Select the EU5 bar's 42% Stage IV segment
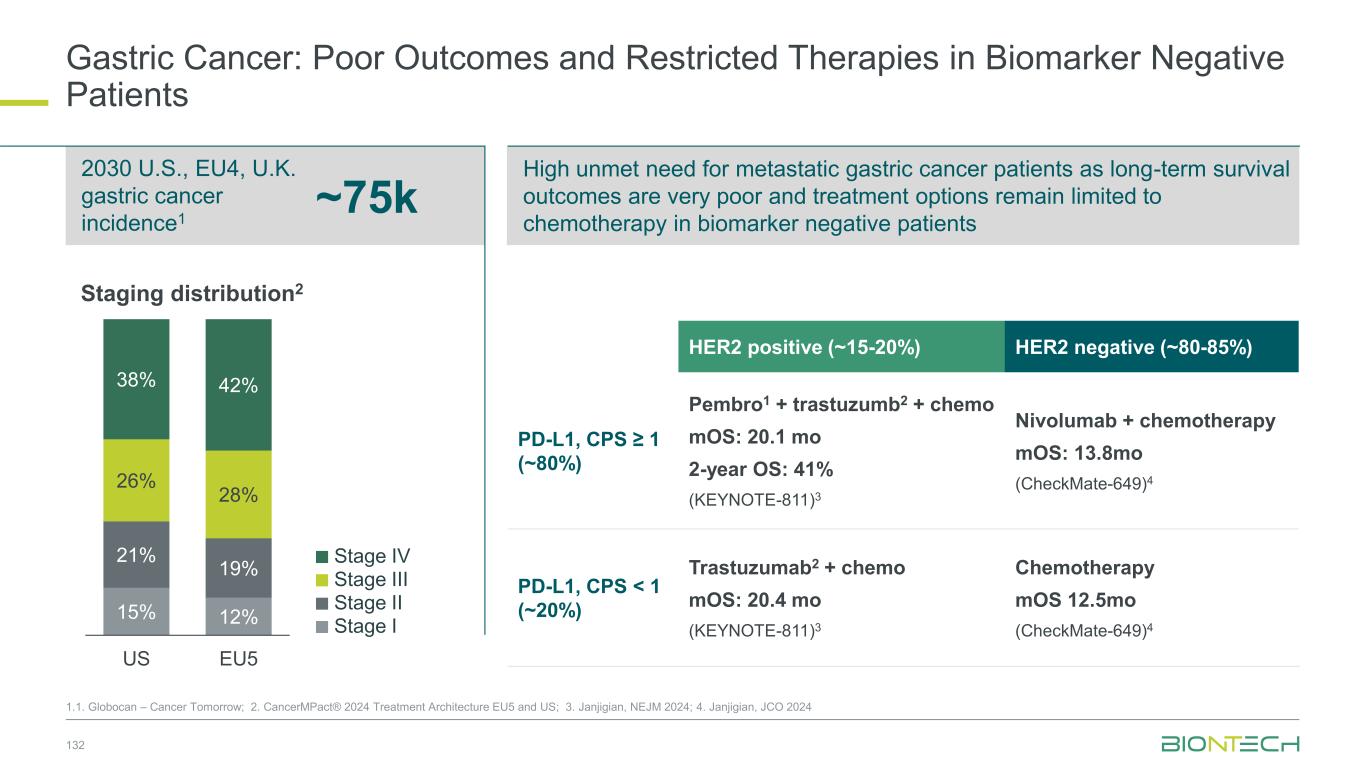The height and width of the screenshot is (768, 1365). [238, 384]
